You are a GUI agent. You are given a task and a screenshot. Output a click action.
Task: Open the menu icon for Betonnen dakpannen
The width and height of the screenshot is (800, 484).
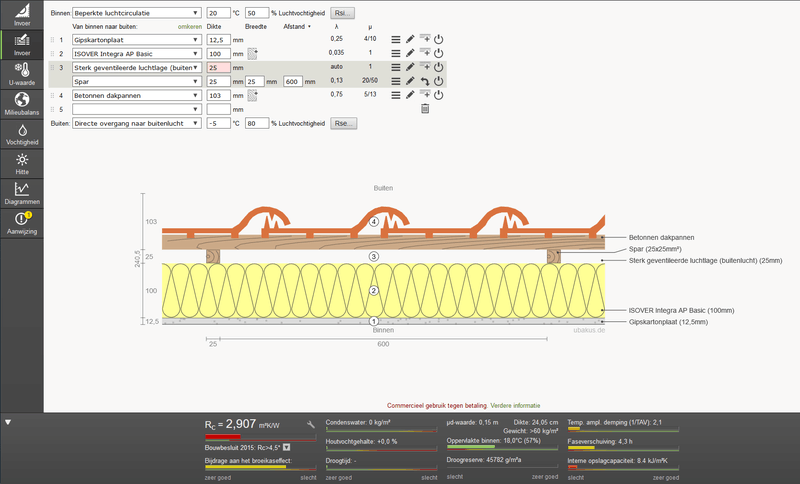(x=395, y=95)
